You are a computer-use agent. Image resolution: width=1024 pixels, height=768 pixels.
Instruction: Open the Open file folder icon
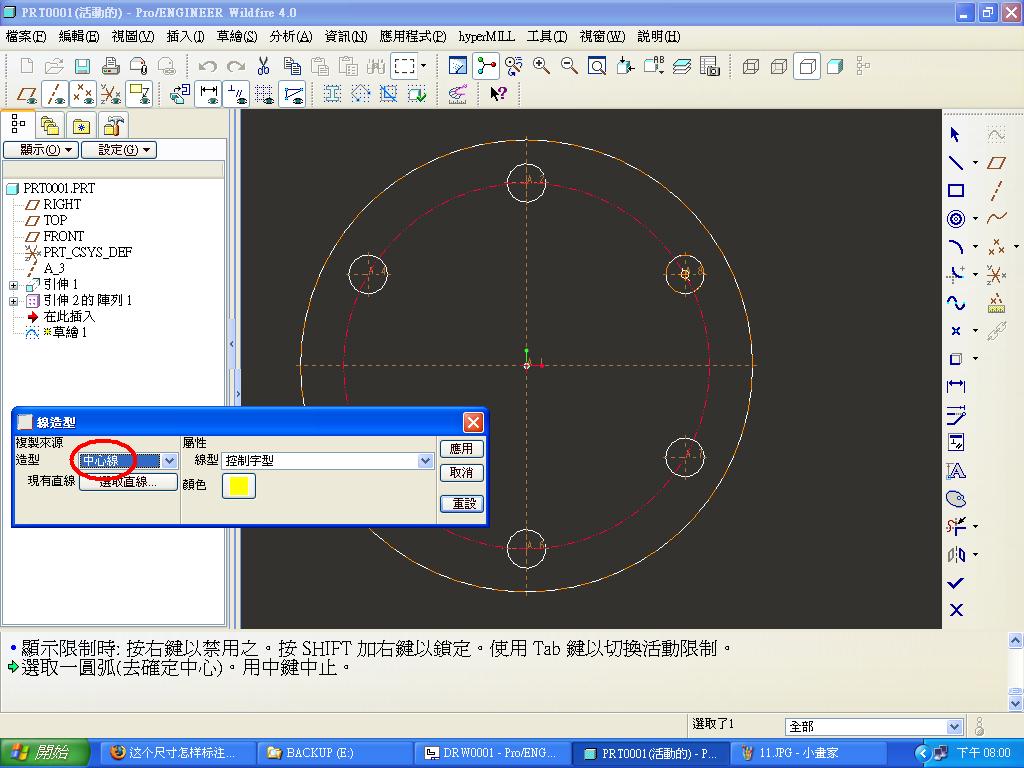[54, 66]
